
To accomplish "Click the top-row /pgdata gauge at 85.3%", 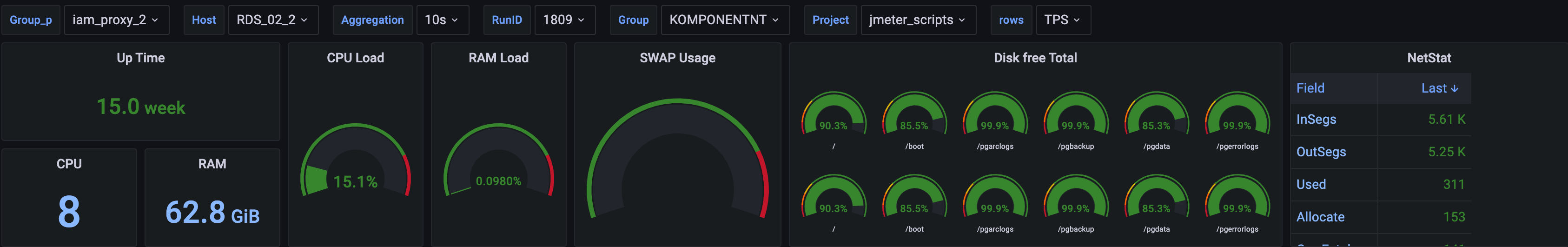I will click(1156, 114).
